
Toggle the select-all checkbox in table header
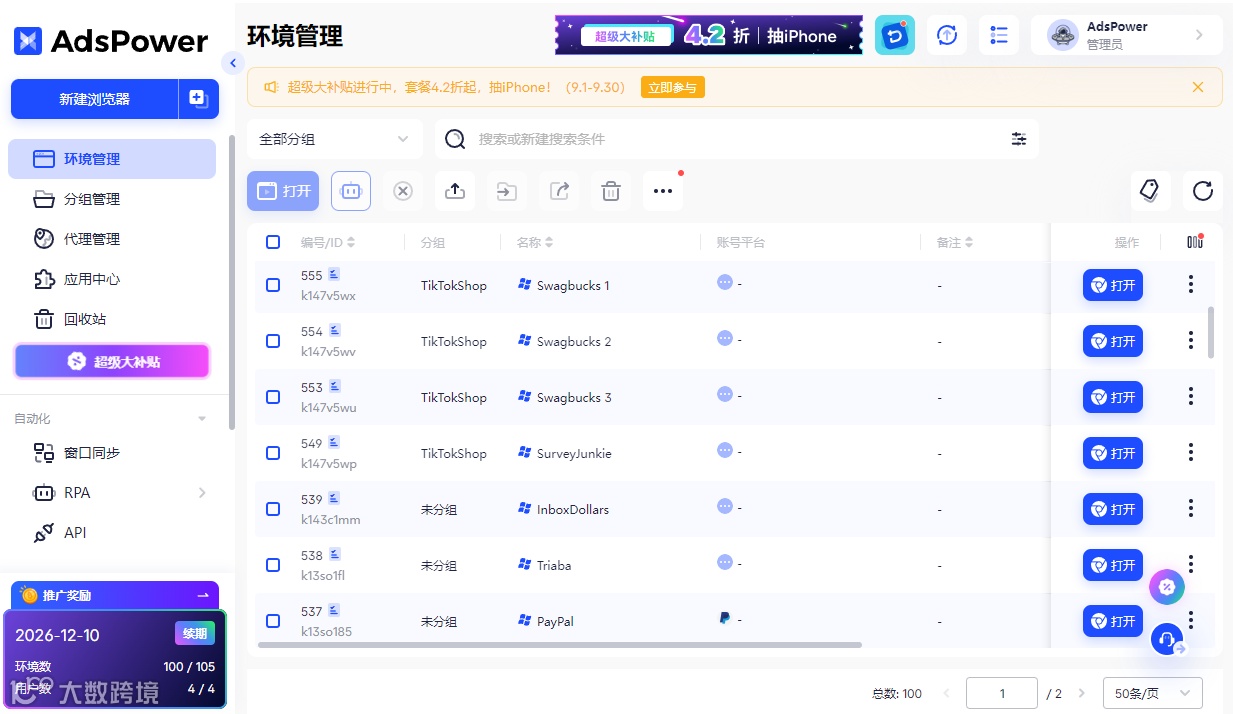[273, 242]
